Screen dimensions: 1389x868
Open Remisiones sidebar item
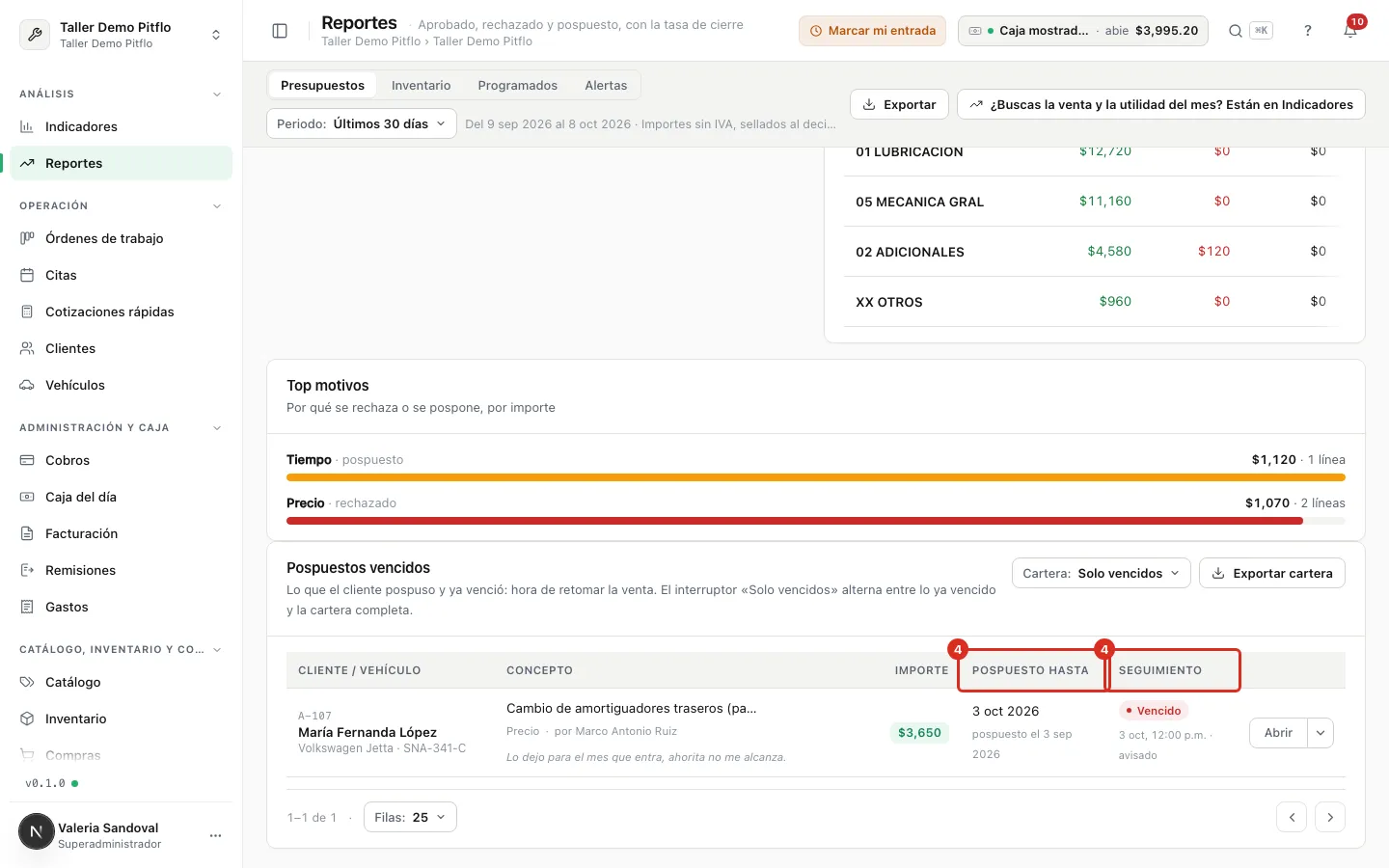tap(122, 570)
